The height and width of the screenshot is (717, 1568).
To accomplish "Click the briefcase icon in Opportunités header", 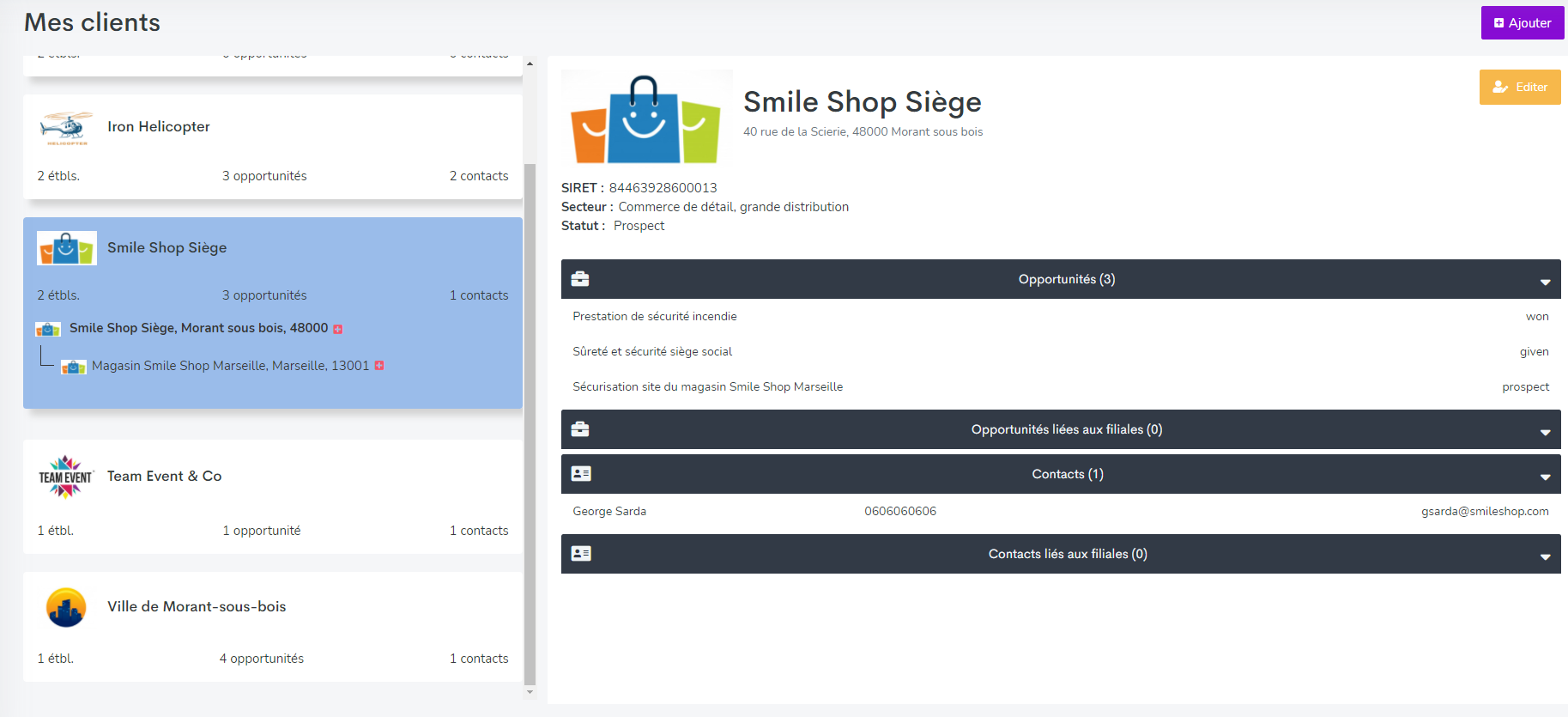I will (580, 279).
